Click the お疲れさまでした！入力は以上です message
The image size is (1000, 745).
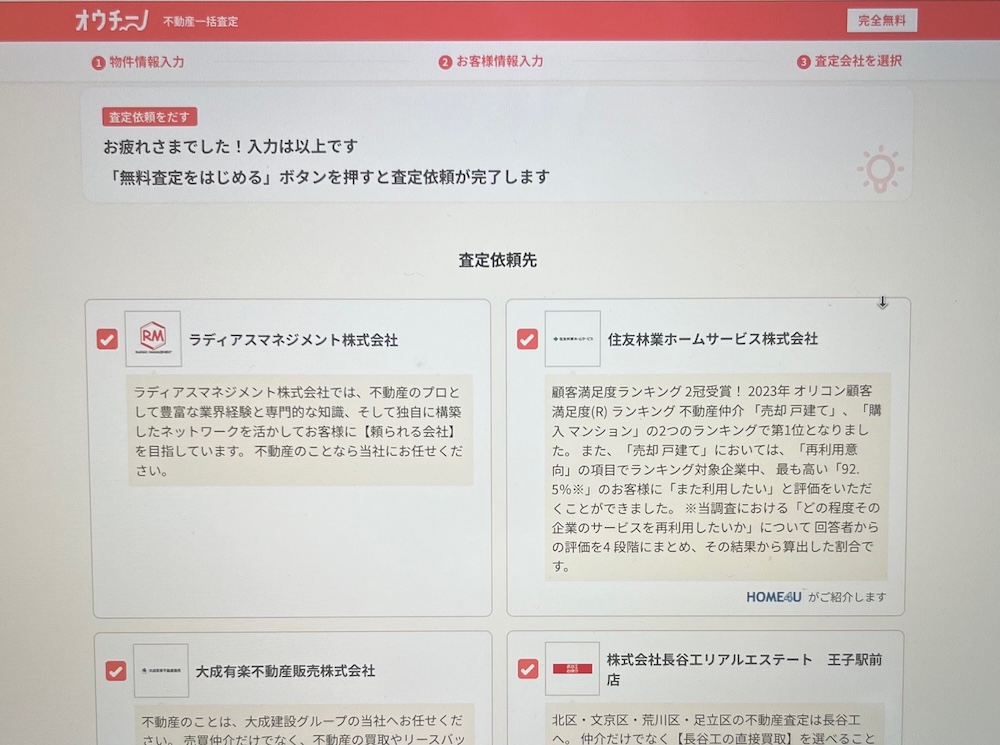pyautogui.click(x=230, y=147)
